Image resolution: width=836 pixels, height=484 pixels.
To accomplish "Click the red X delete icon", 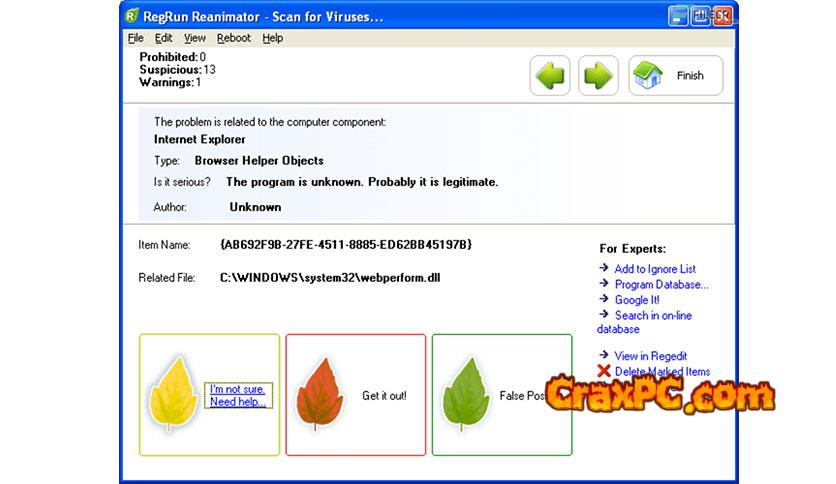I will (x=604, y=371).
